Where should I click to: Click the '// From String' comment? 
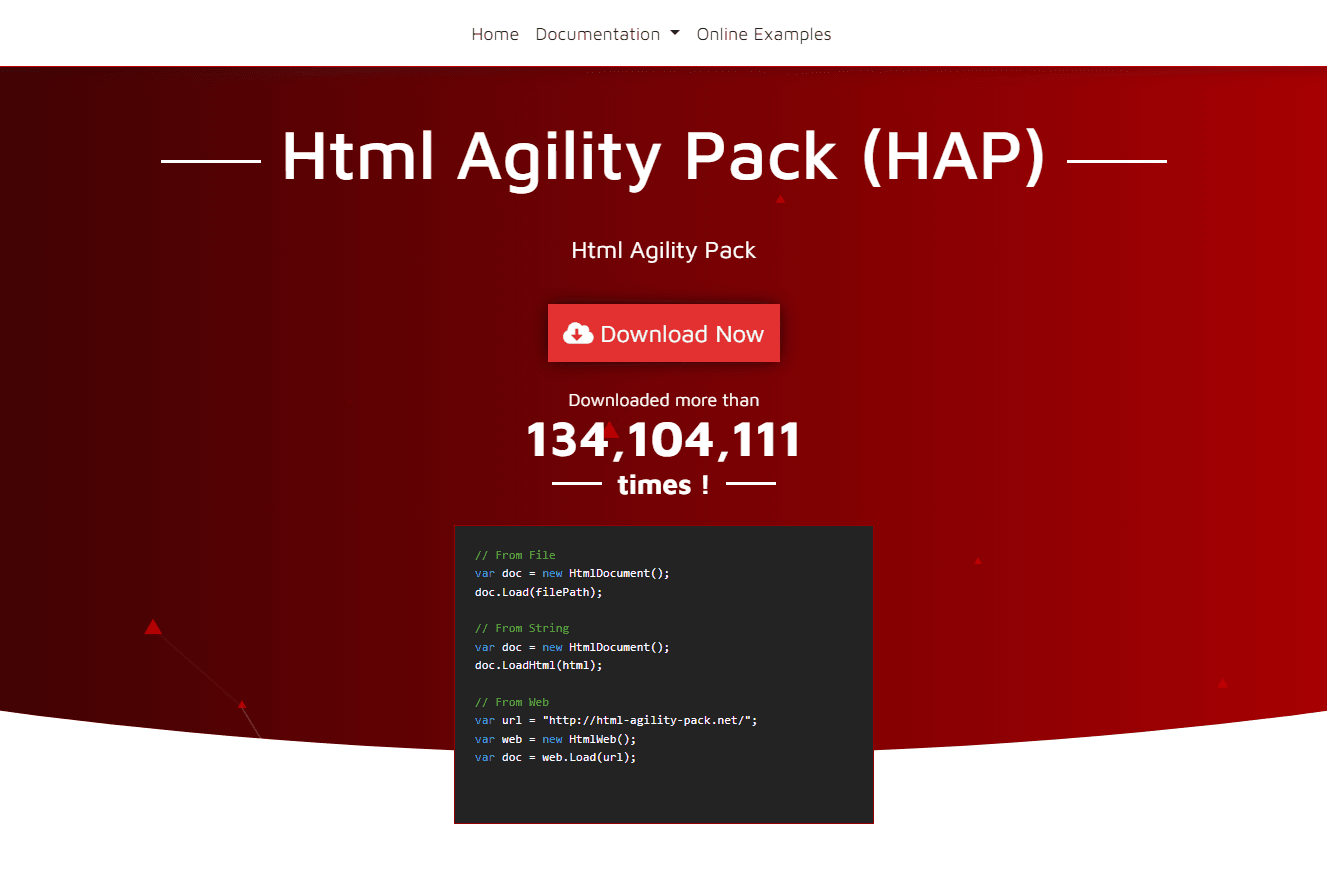click(522, 628)
